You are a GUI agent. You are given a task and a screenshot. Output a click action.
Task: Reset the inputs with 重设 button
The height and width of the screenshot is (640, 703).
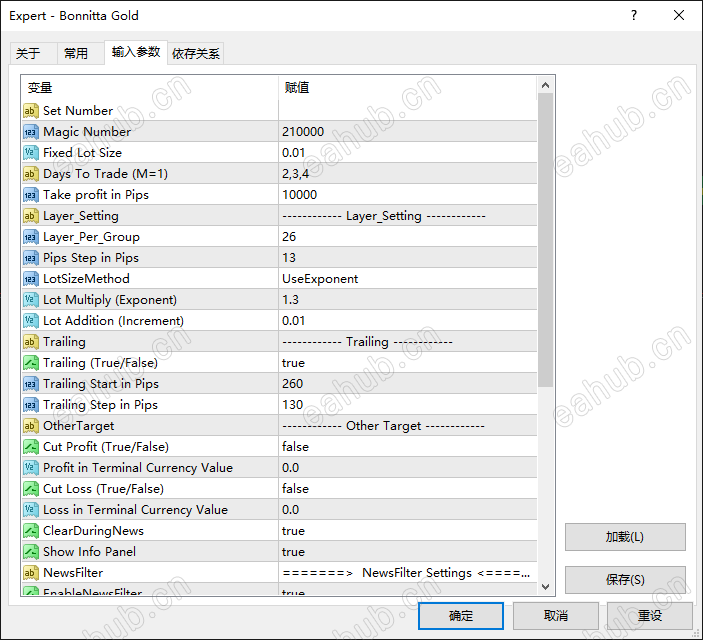(650, 616)
